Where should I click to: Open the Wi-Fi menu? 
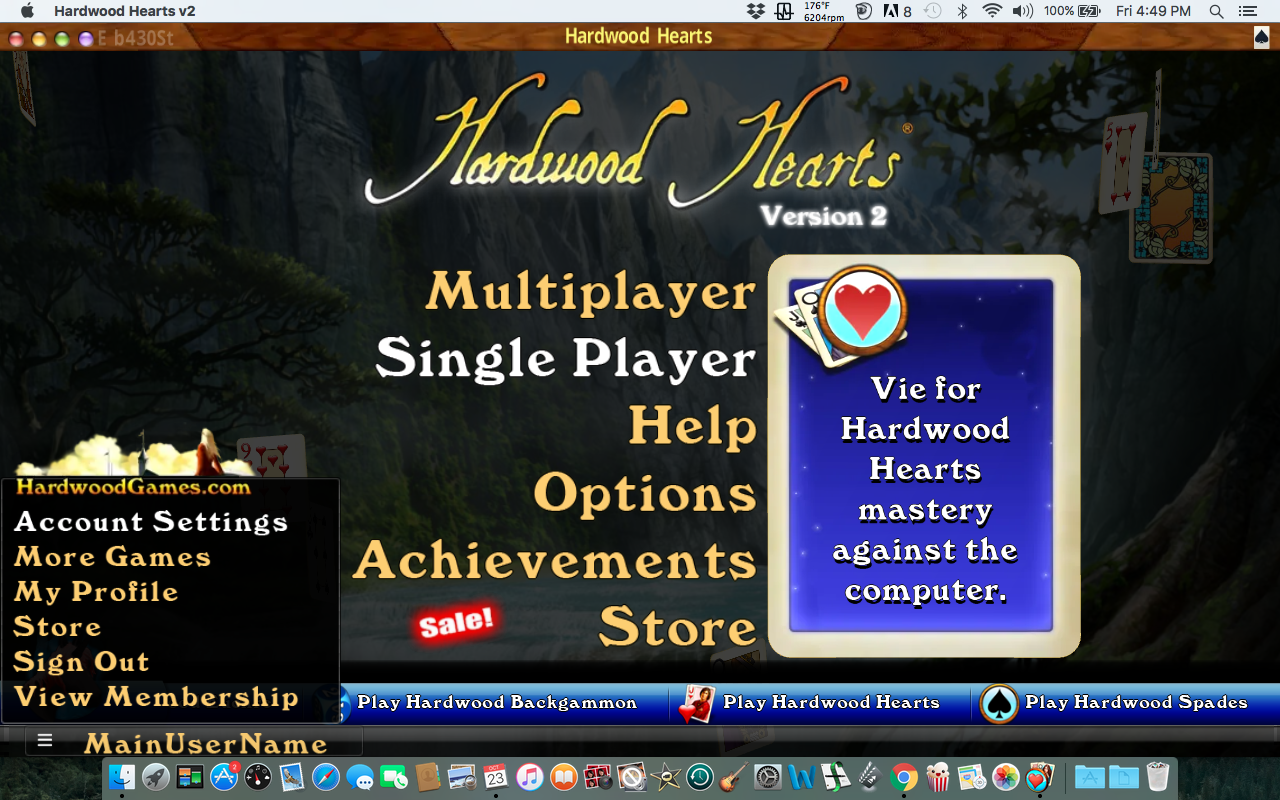992,11
